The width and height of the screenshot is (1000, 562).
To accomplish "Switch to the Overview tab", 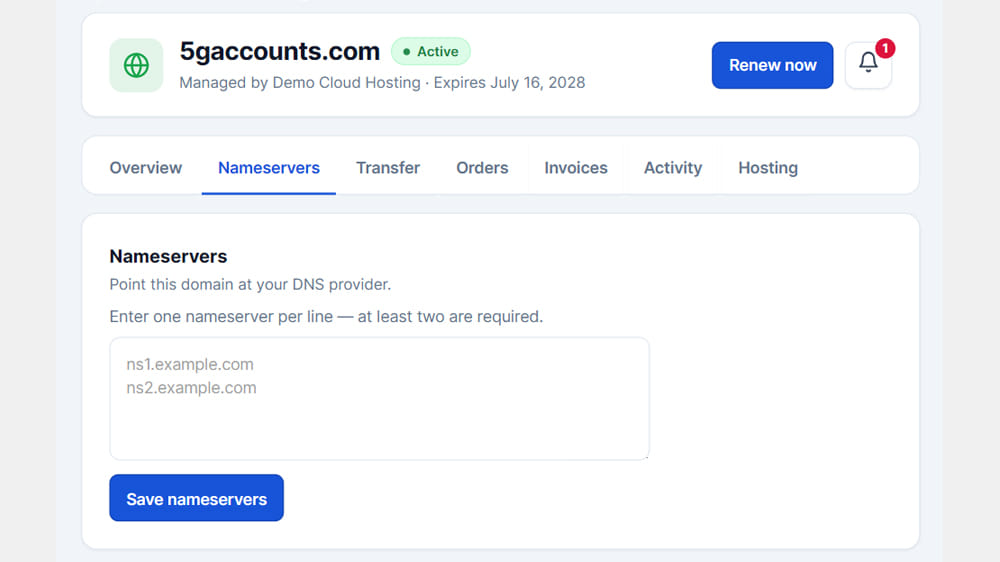I will tap(145, 168).
